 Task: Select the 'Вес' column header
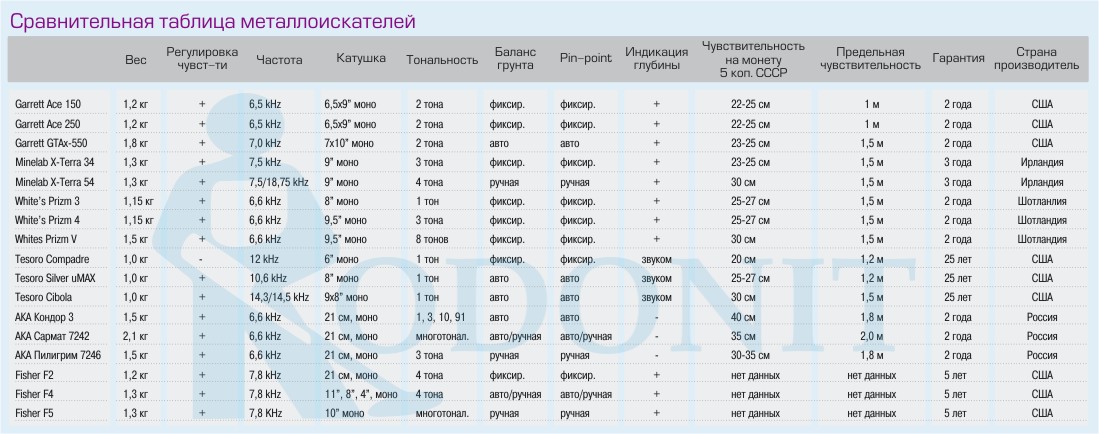pyautogui.click(x=136, y=60)
